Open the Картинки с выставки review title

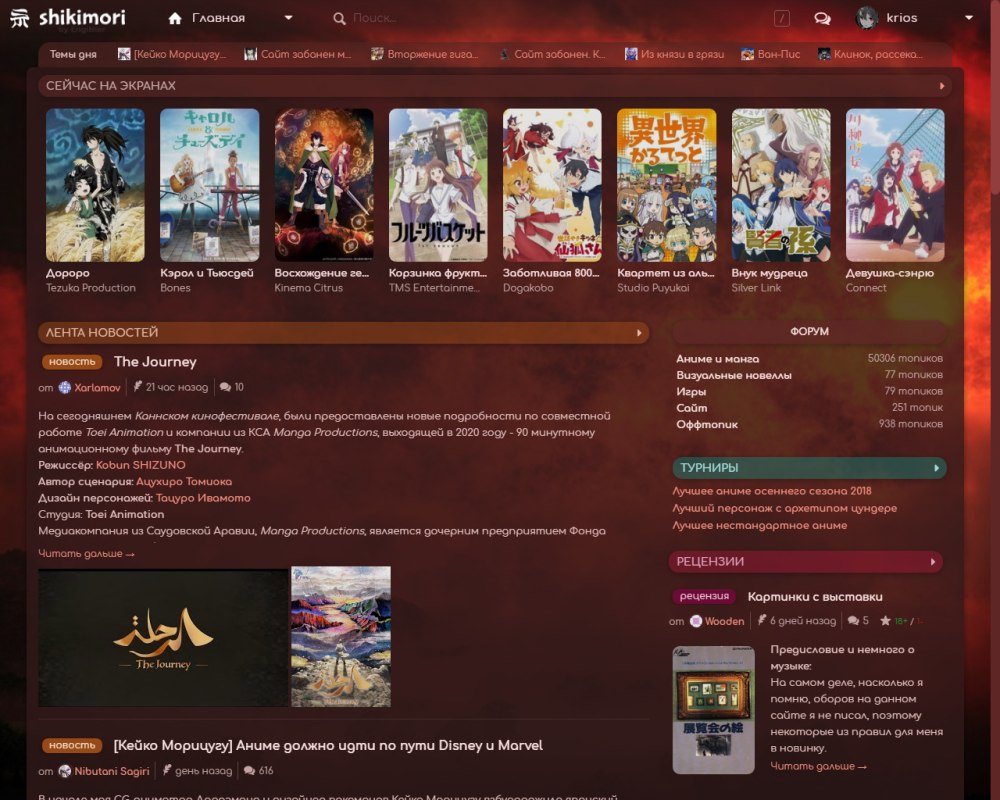[x=815, y=597]
